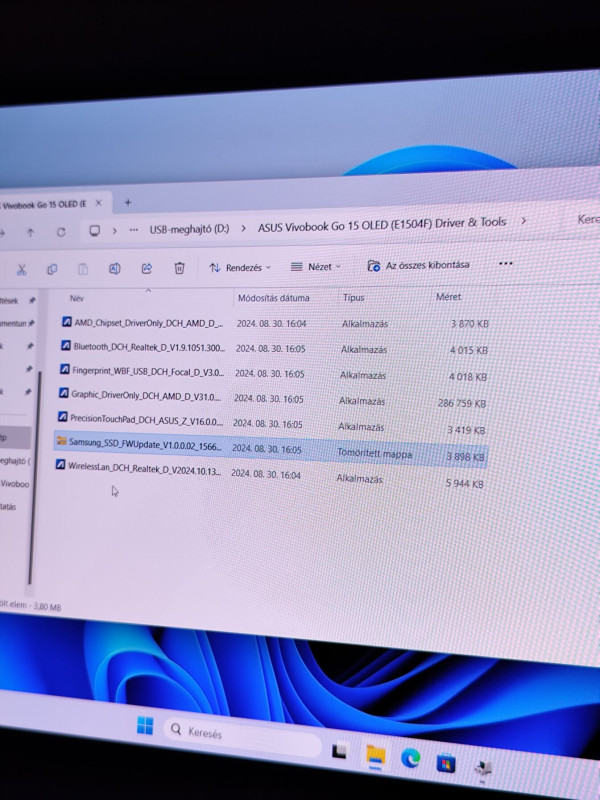Select Samsung_SSD_FWUpdate compressed folder
Image resolution: width=600 pixels, height=800 pixels.
[270, 448]
